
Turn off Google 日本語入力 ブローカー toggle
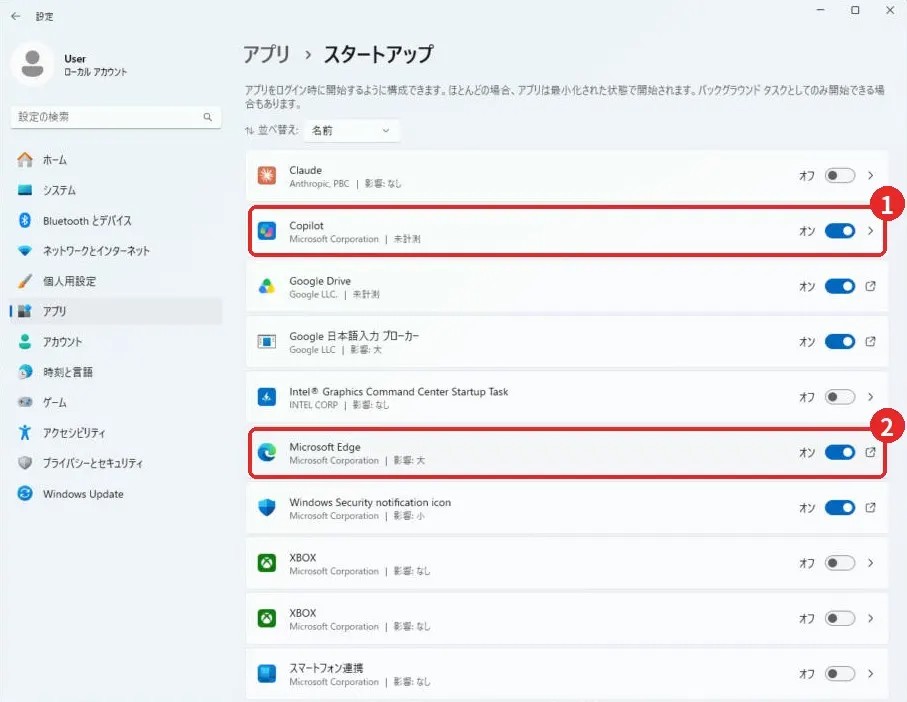tap(840, 342)
